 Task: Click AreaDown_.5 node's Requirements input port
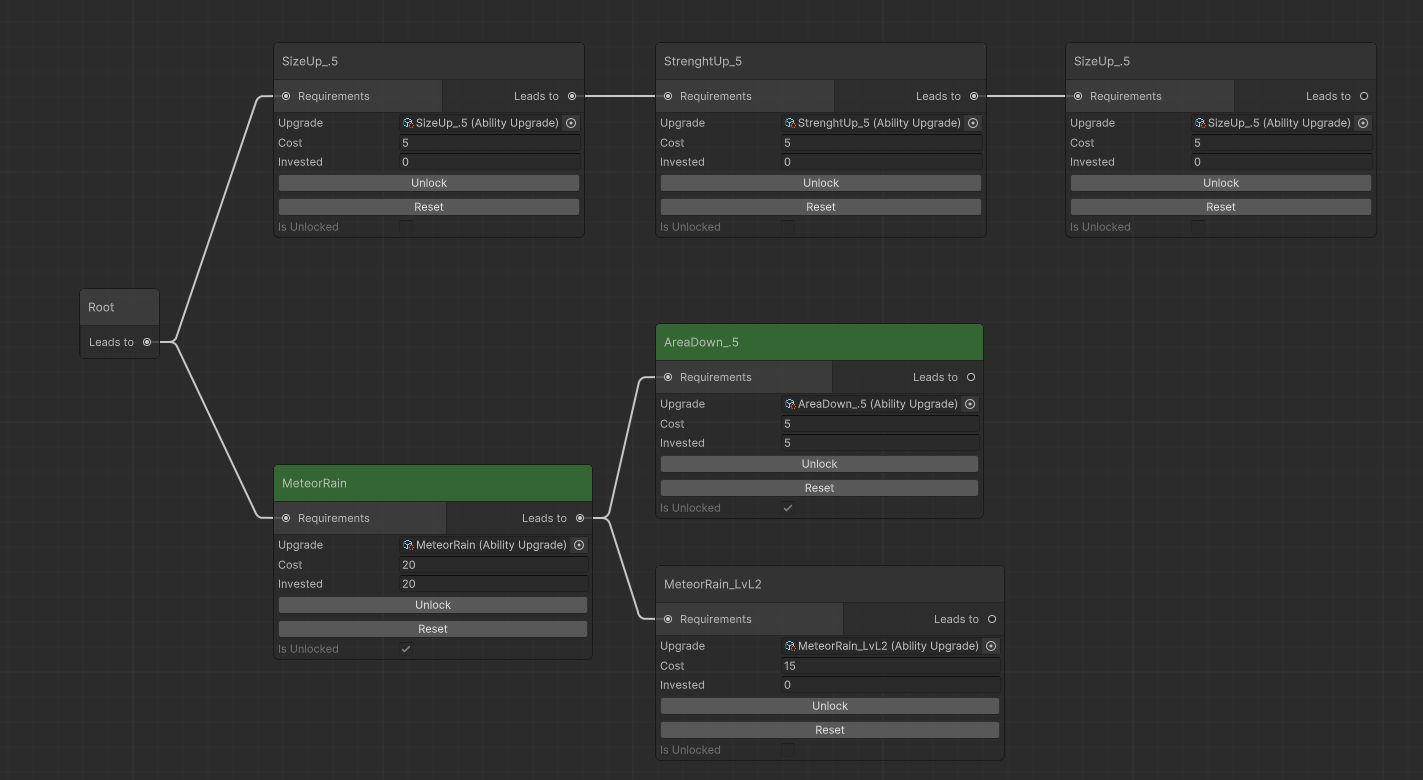point(668,377)
